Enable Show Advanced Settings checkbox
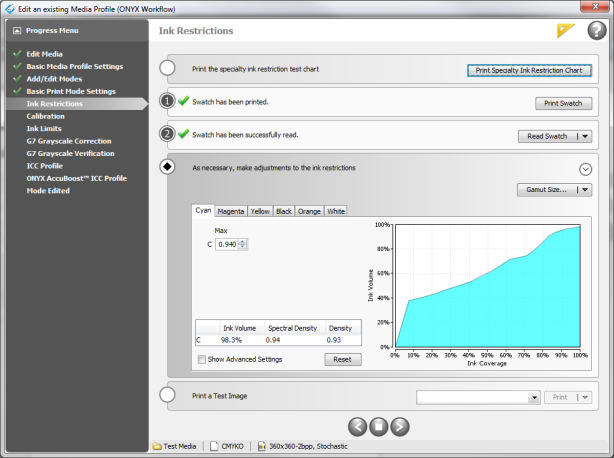The width and height of the screenshot is (614, 458). 203,359
